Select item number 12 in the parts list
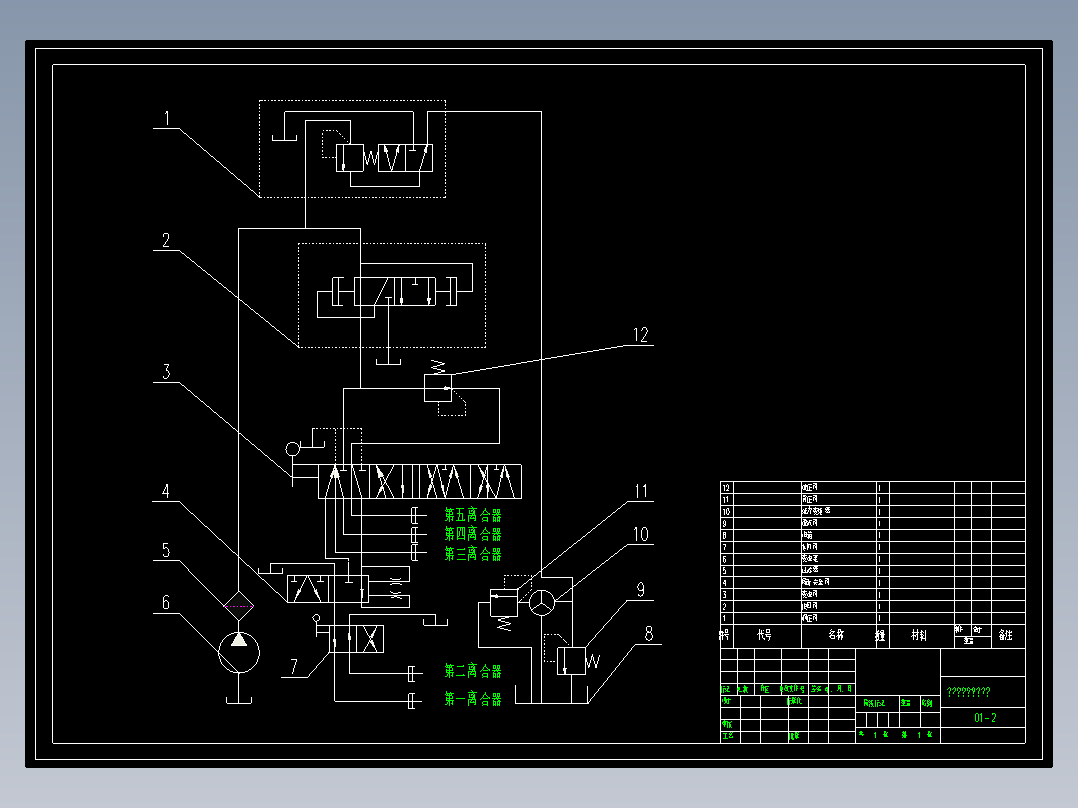1078x808 pixels. tap(726, 488)
